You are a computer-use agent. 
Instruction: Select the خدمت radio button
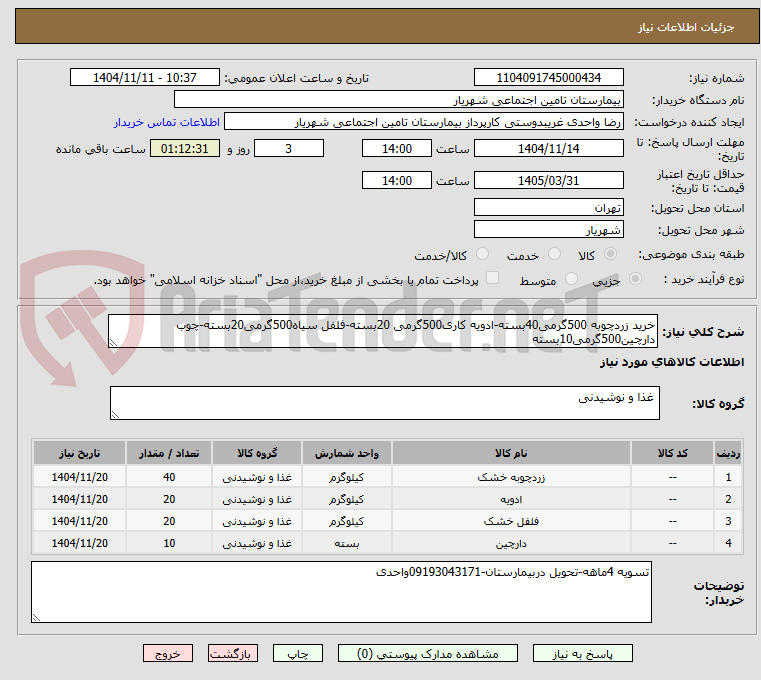554,254
